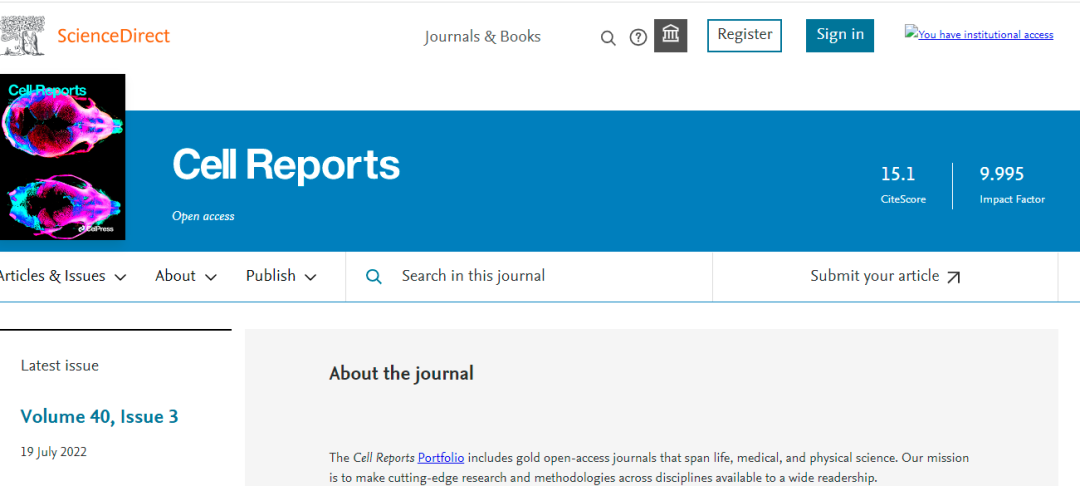Open the Cell Reports cover thumbnail
Viewport: 1080px width, 486px height.
click(x=62, y=157)
